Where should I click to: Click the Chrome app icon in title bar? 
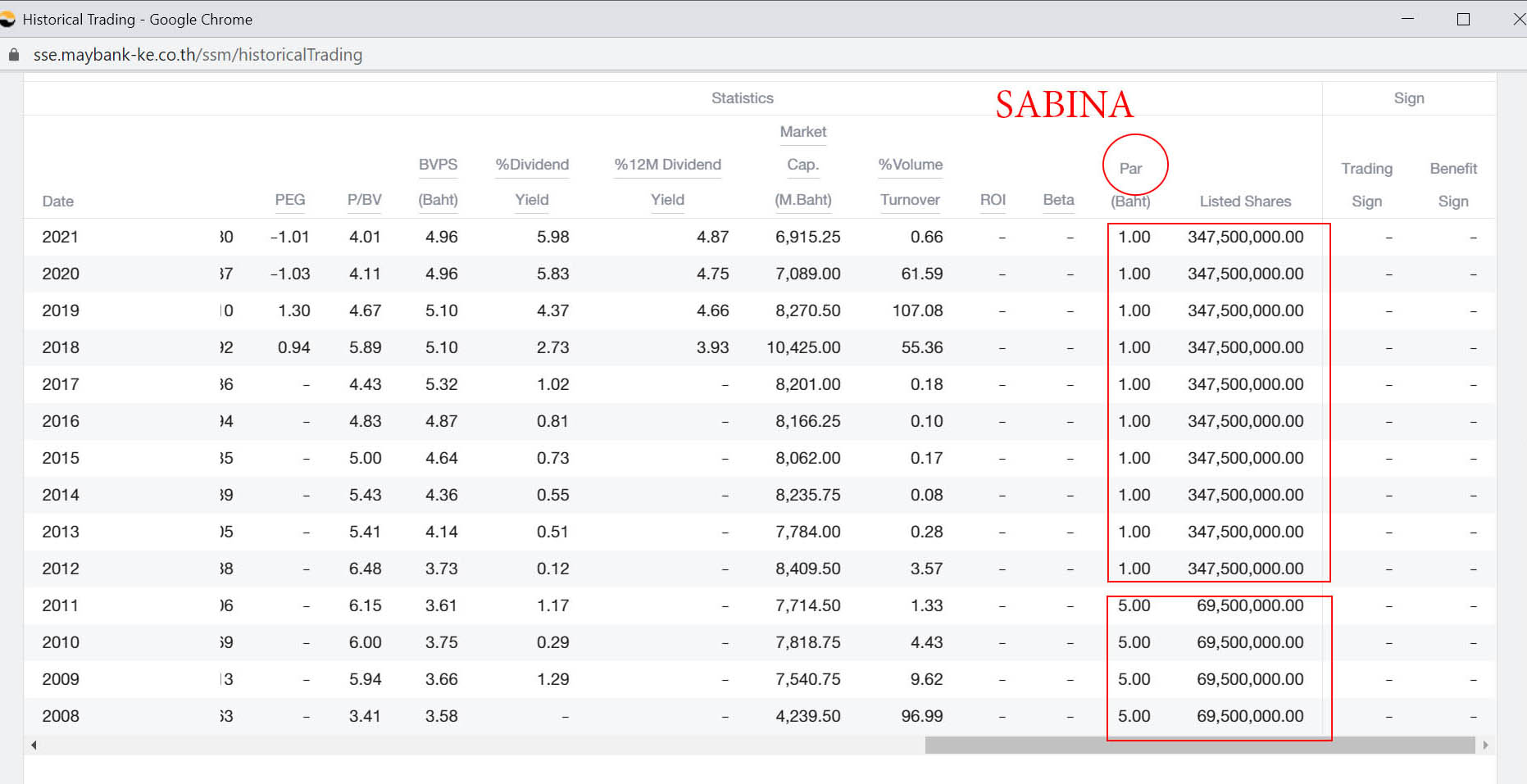7,19
